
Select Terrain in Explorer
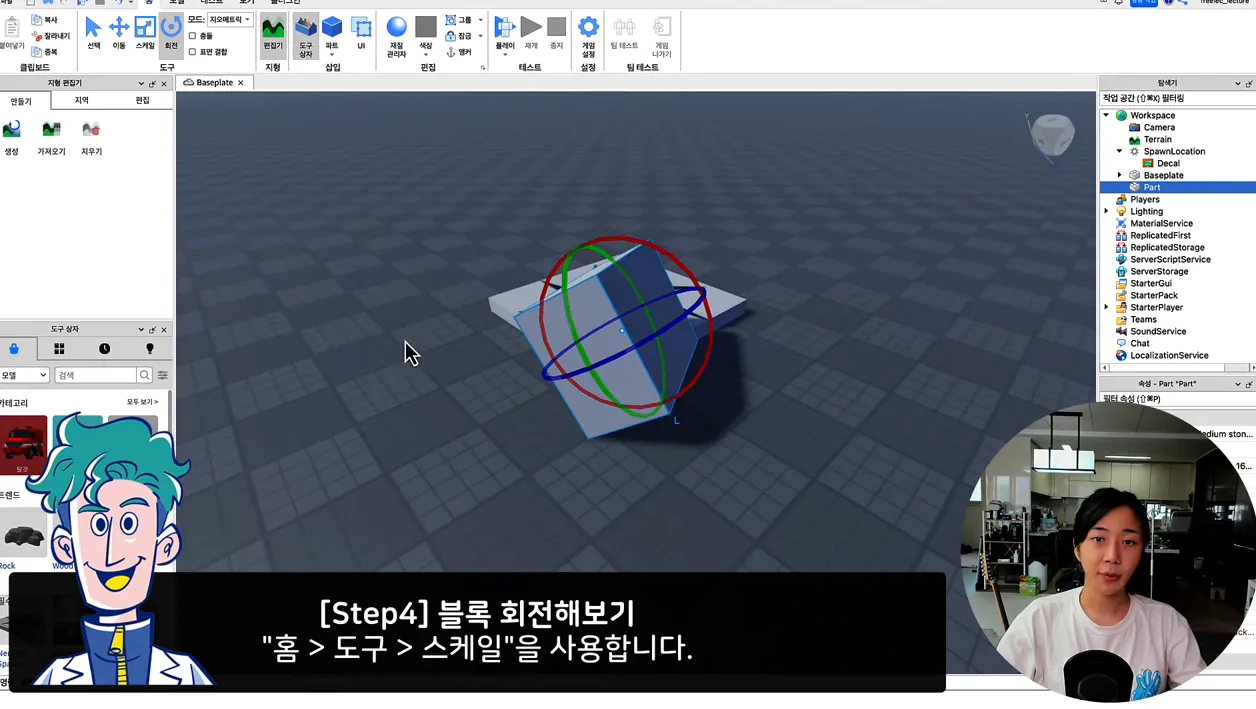[x=1157, y=139]
